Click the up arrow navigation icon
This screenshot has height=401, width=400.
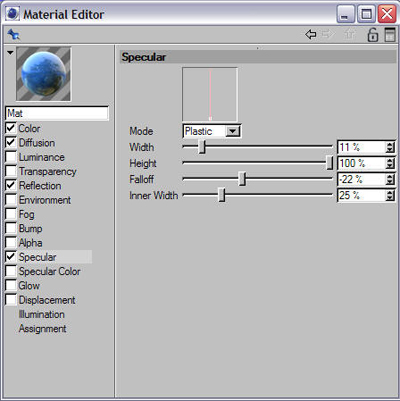point(350,34)
